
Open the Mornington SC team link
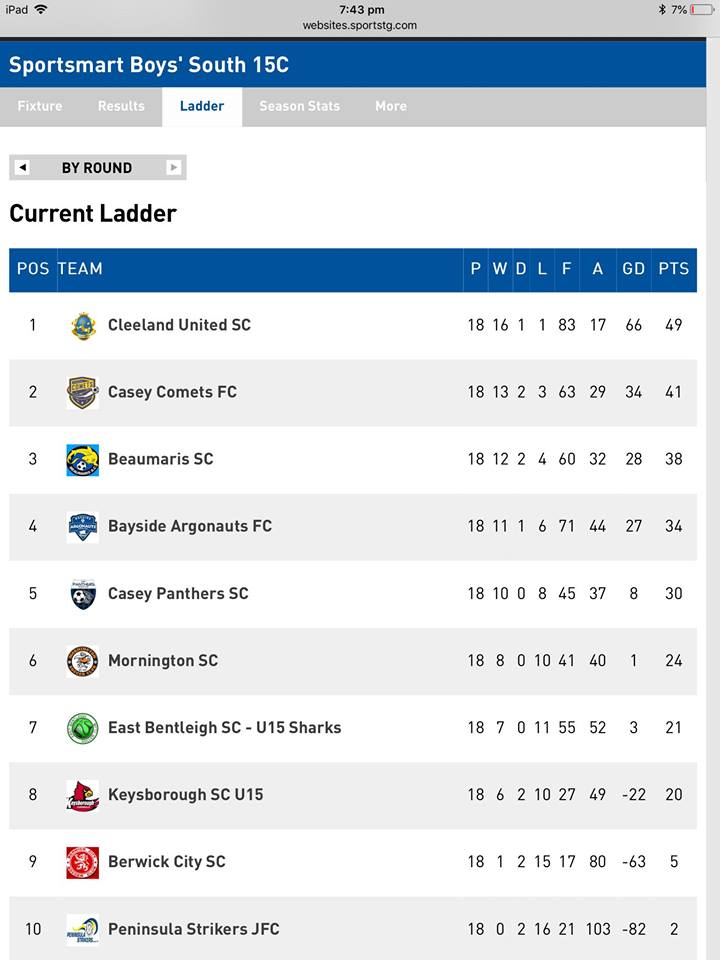tap(163, 661)
